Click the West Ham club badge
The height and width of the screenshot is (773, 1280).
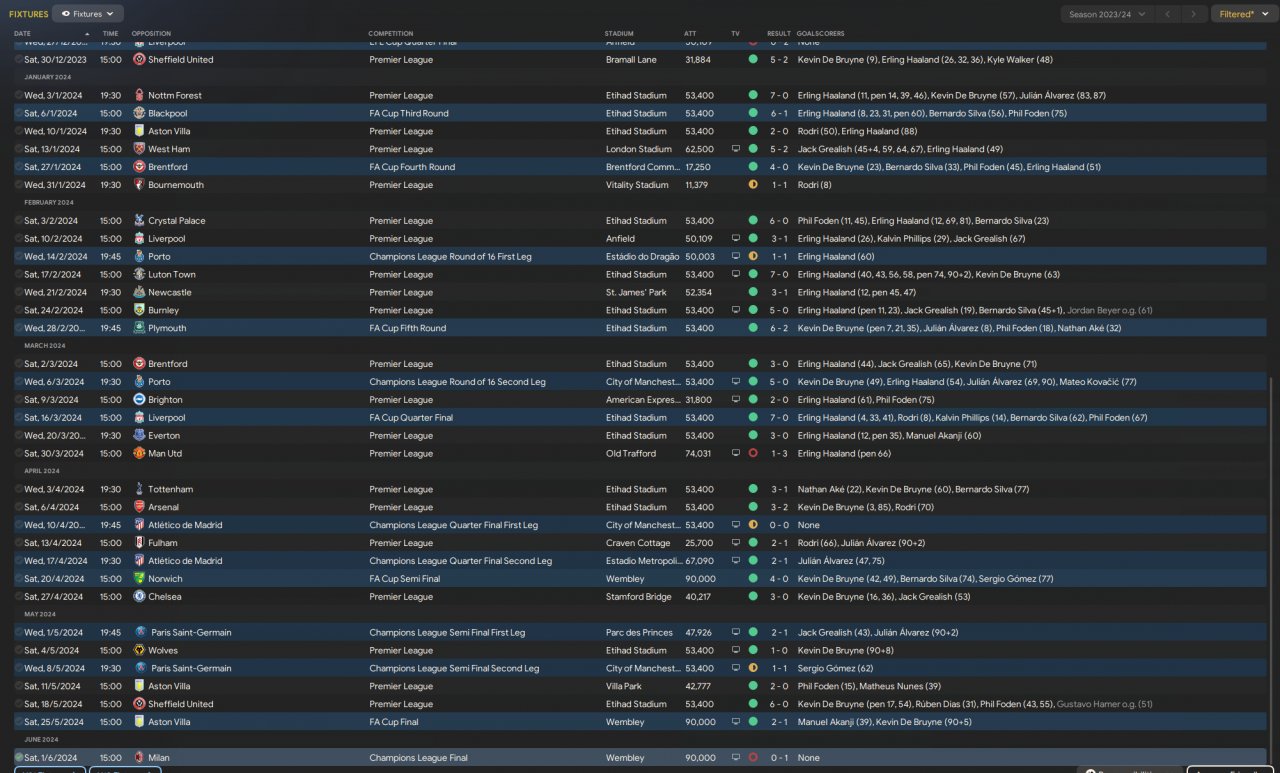click(139, 149)
